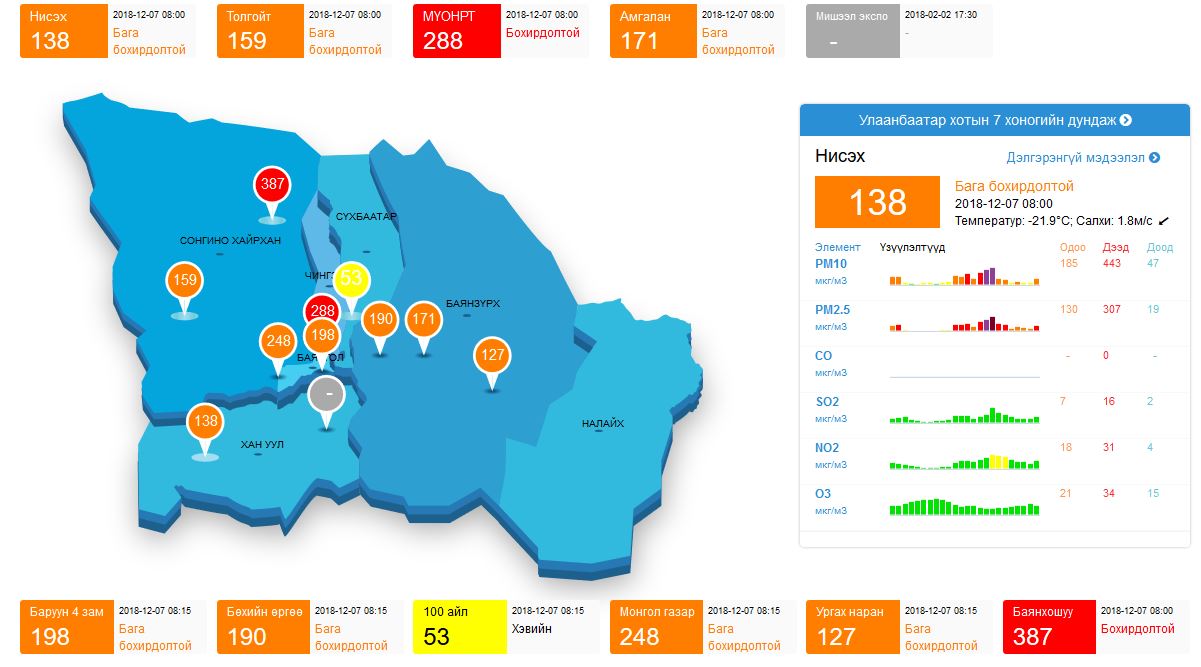The image size is (1201, 667).
Task: Select the PM10 element row label
Action: click(832, 264)
